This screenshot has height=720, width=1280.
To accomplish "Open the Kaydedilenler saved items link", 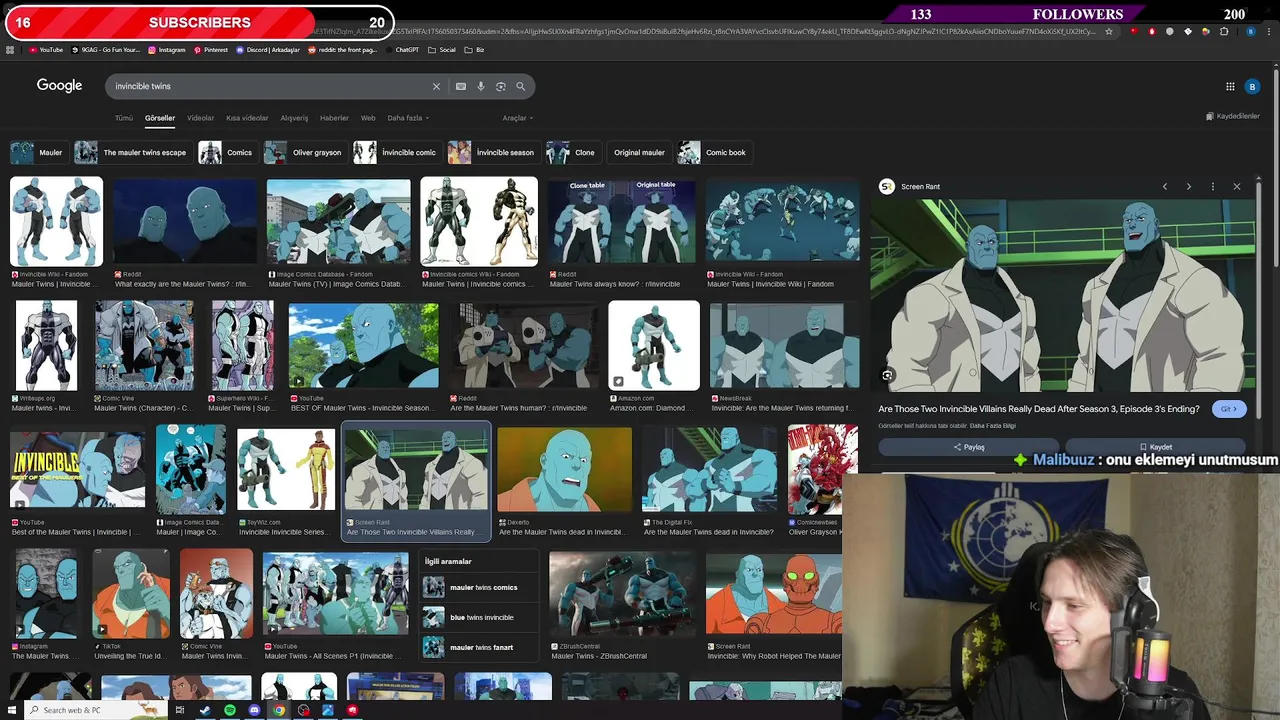I will (x=1232, y=116).
